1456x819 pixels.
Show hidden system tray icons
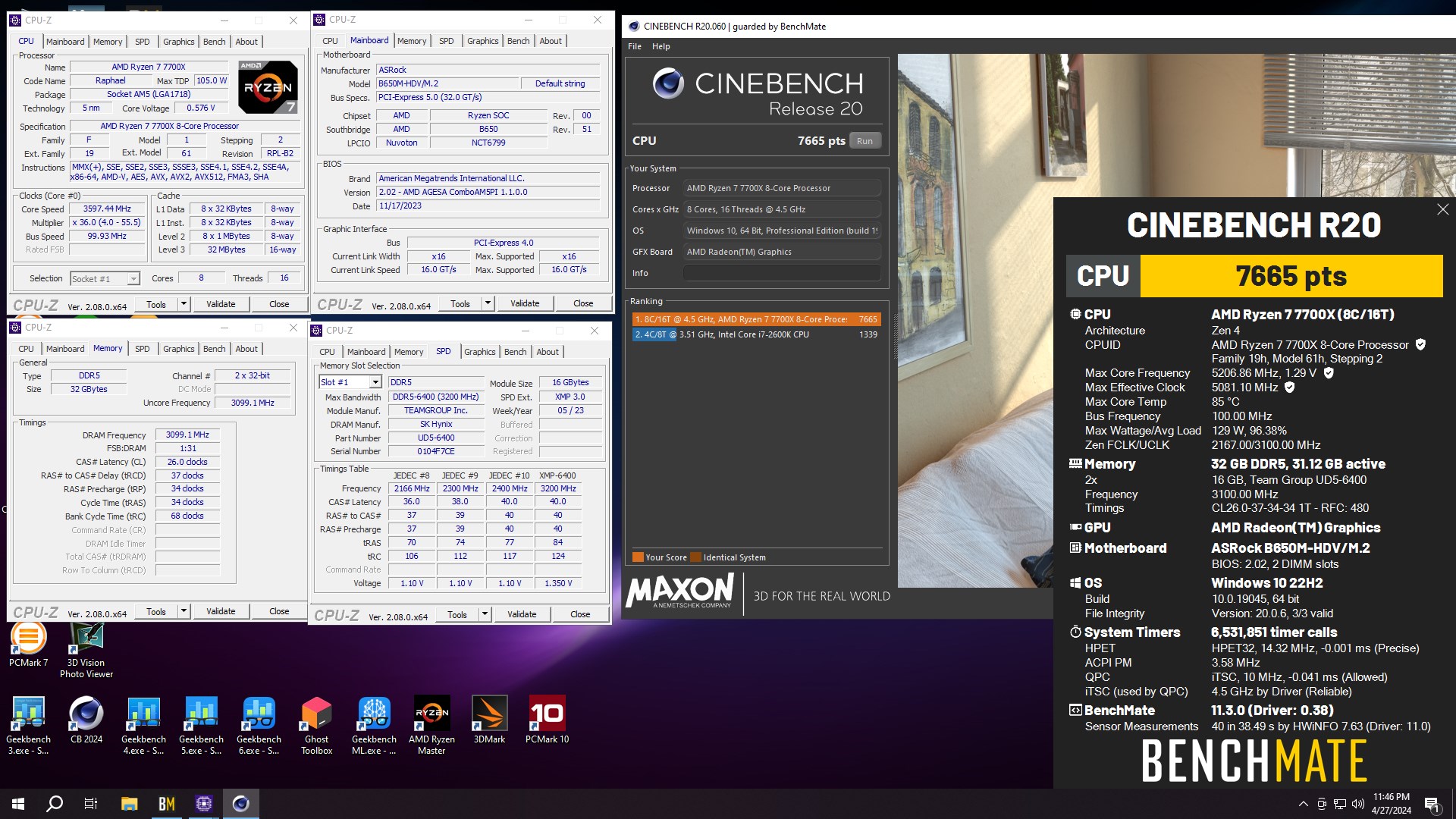[1303, 804]
